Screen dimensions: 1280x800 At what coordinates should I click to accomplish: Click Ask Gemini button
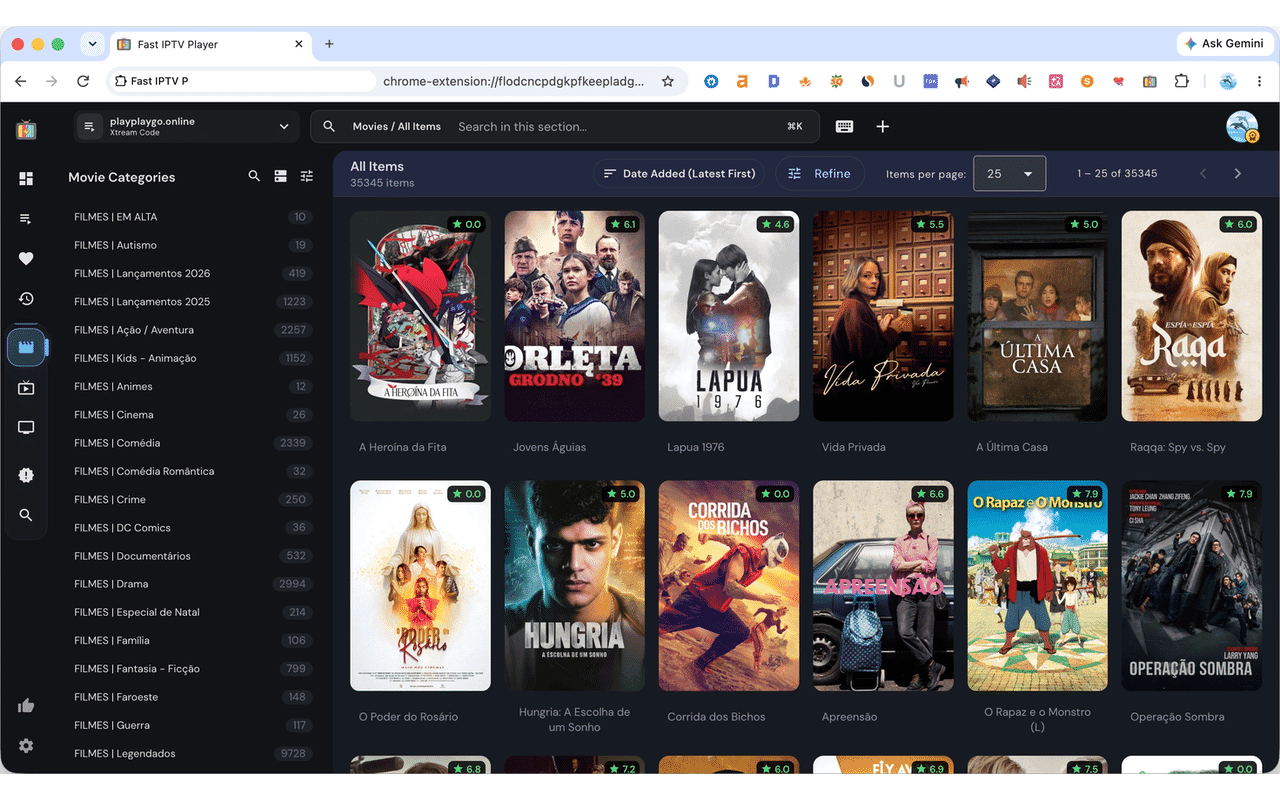(x=1224, y=44)
